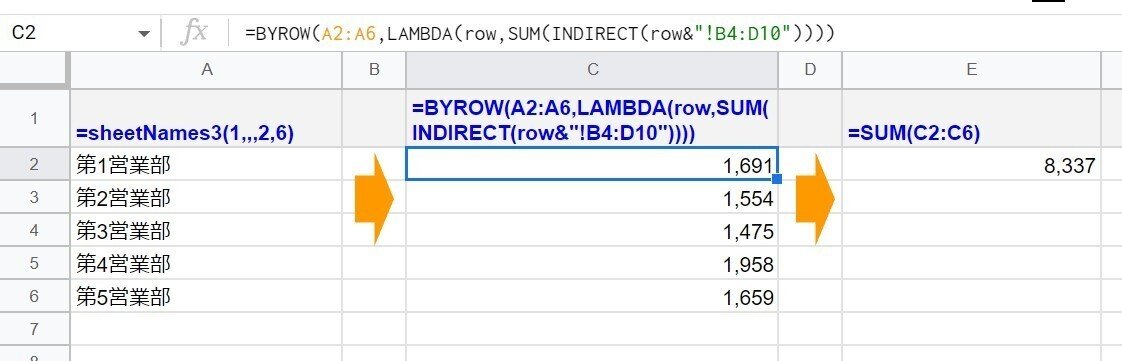This screenshot has width=1122, height=361.
Task: Select column E header
Action: (971, 69)
